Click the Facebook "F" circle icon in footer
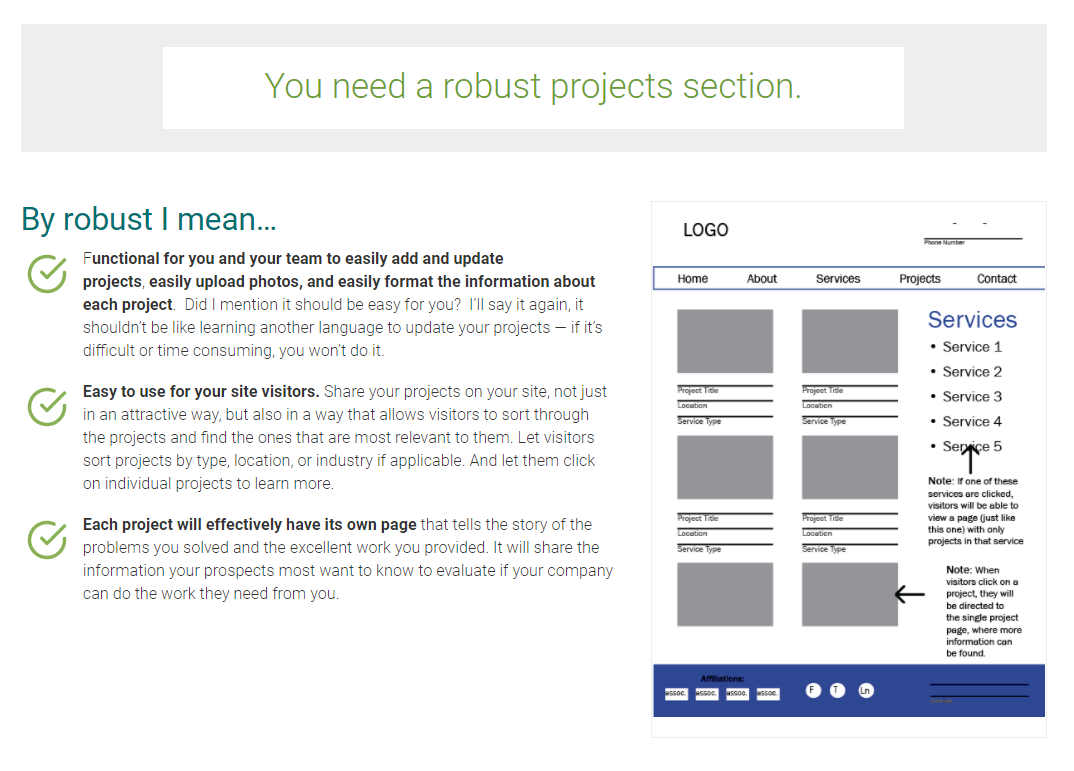Image resolution: width=1074 pixels, height=771 pixels. 813,690
